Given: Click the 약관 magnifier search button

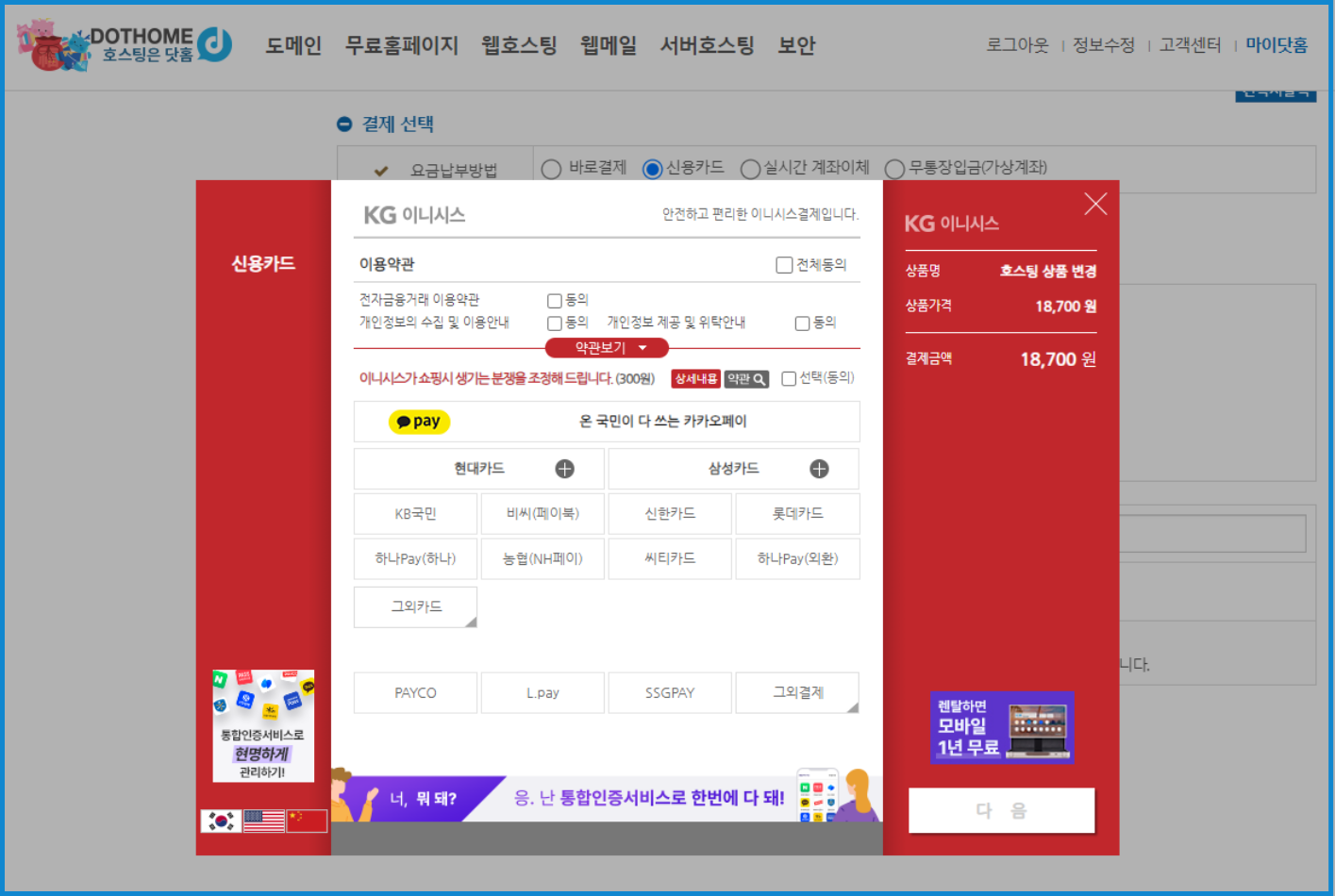Looking at the screenshot, I should 746,379.
